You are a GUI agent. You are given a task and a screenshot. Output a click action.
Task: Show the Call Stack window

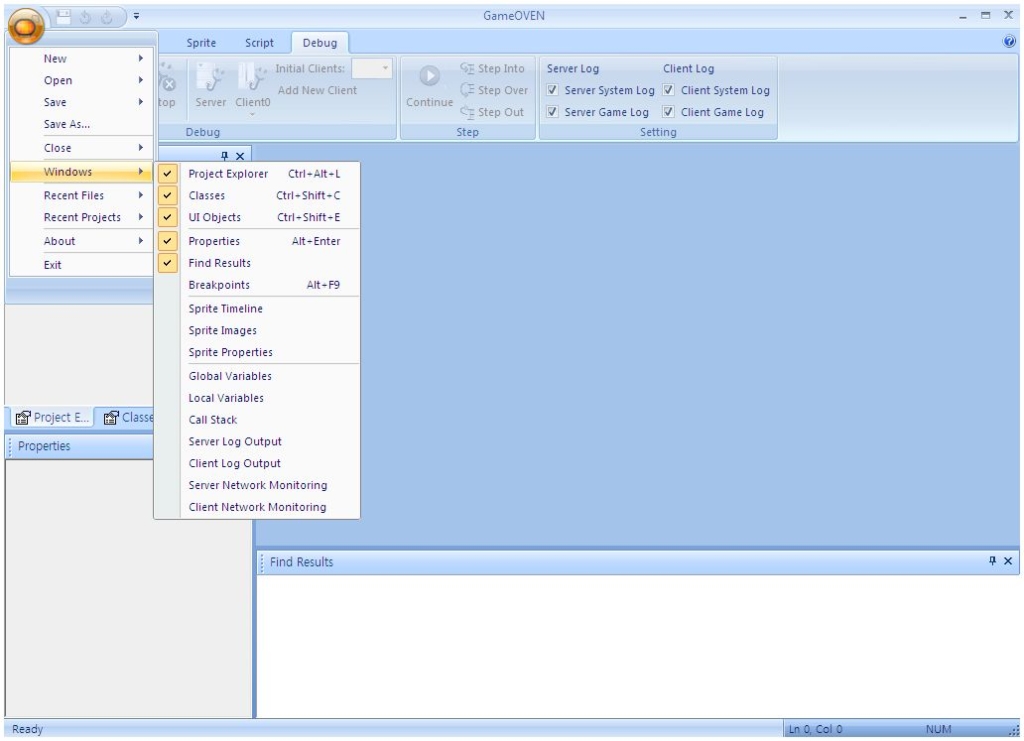[x=257, y=420]
